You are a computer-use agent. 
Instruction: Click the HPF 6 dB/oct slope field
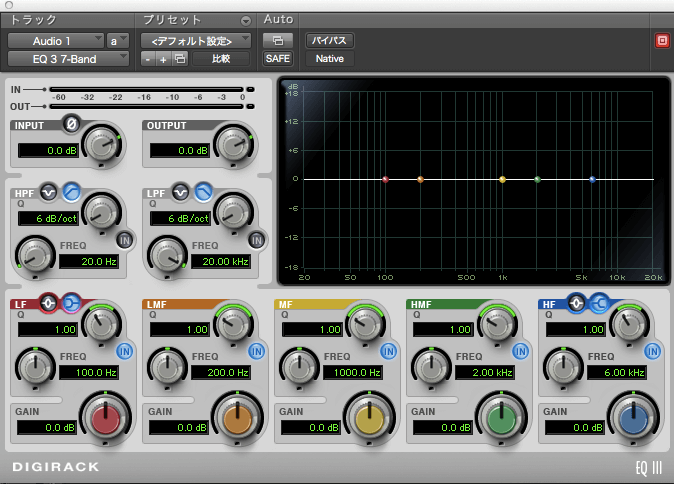point(48,218)
